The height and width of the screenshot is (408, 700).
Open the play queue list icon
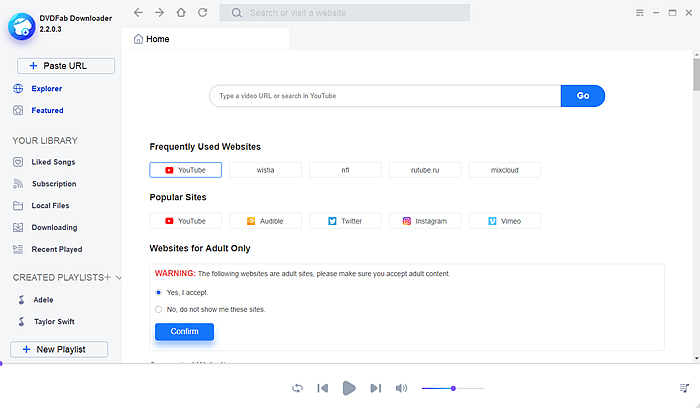click(684, 388)
